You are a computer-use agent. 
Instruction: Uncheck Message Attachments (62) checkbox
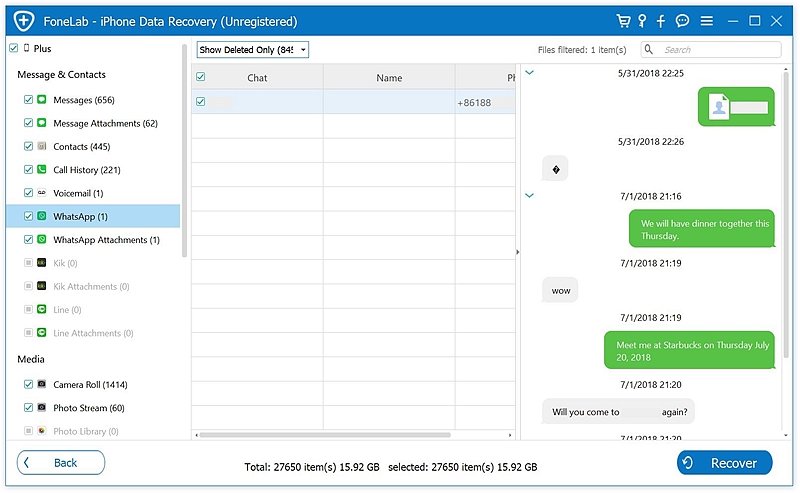[x=29, y=123]
